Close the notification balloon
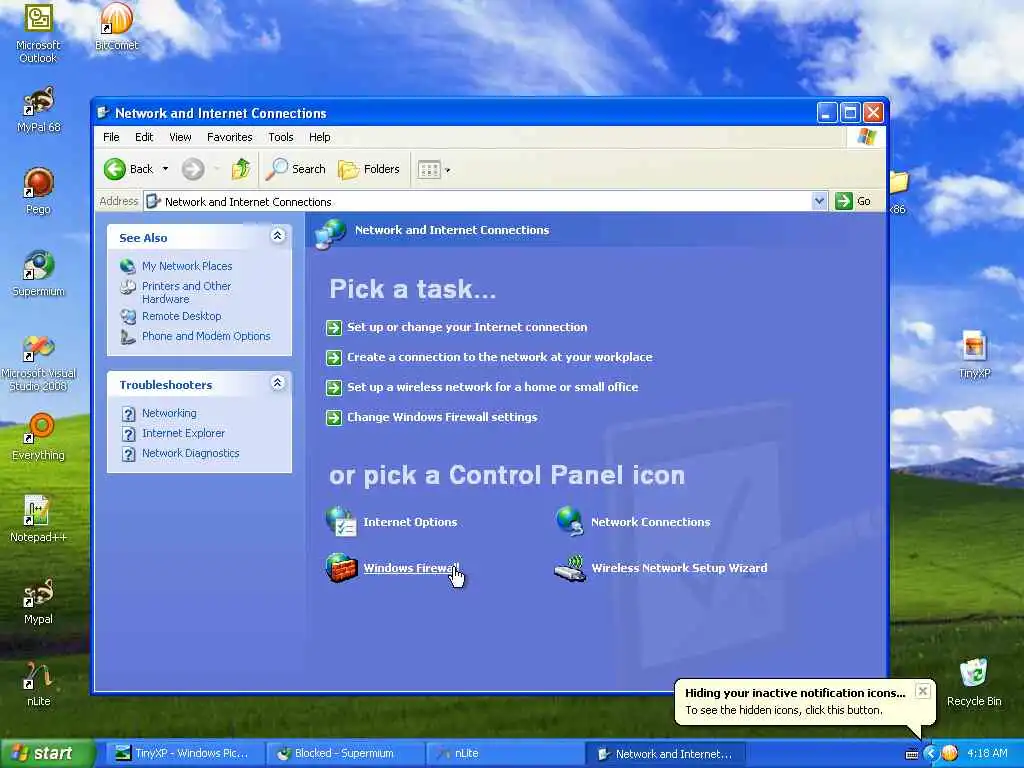 [x=922, y=690]
